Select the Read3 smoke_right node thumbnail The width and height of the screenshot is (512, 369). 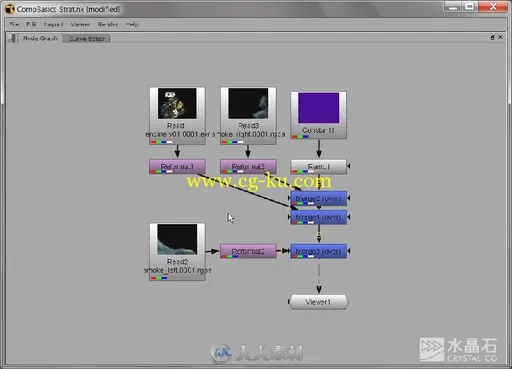point(248,104)
